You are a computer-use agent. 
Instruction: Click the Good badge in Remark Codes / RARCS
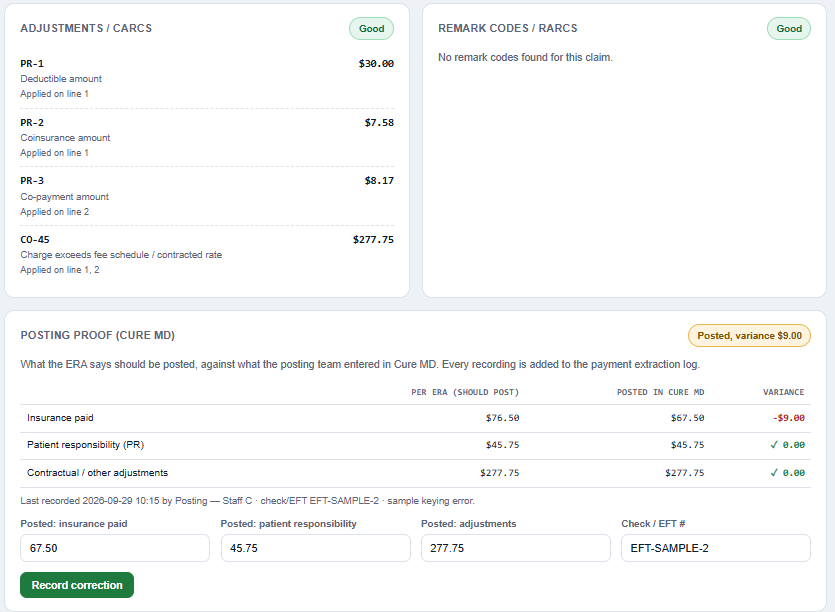pos(789,29)
